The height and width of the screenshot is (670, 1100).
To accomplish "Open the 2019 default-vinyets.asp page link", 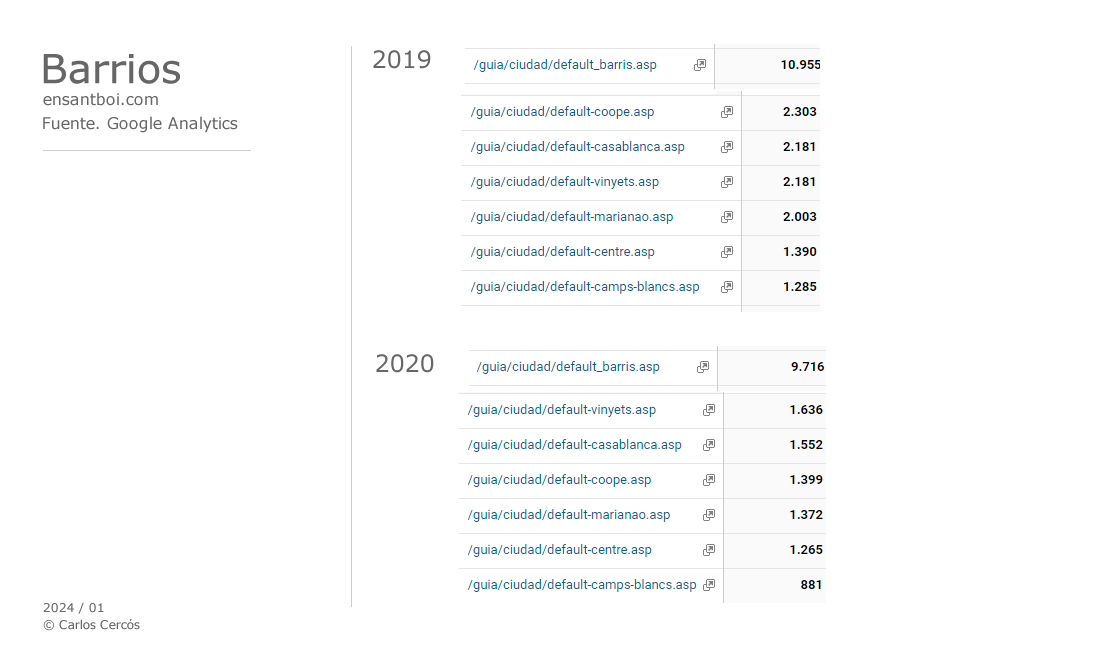I will tap(565, 182).
